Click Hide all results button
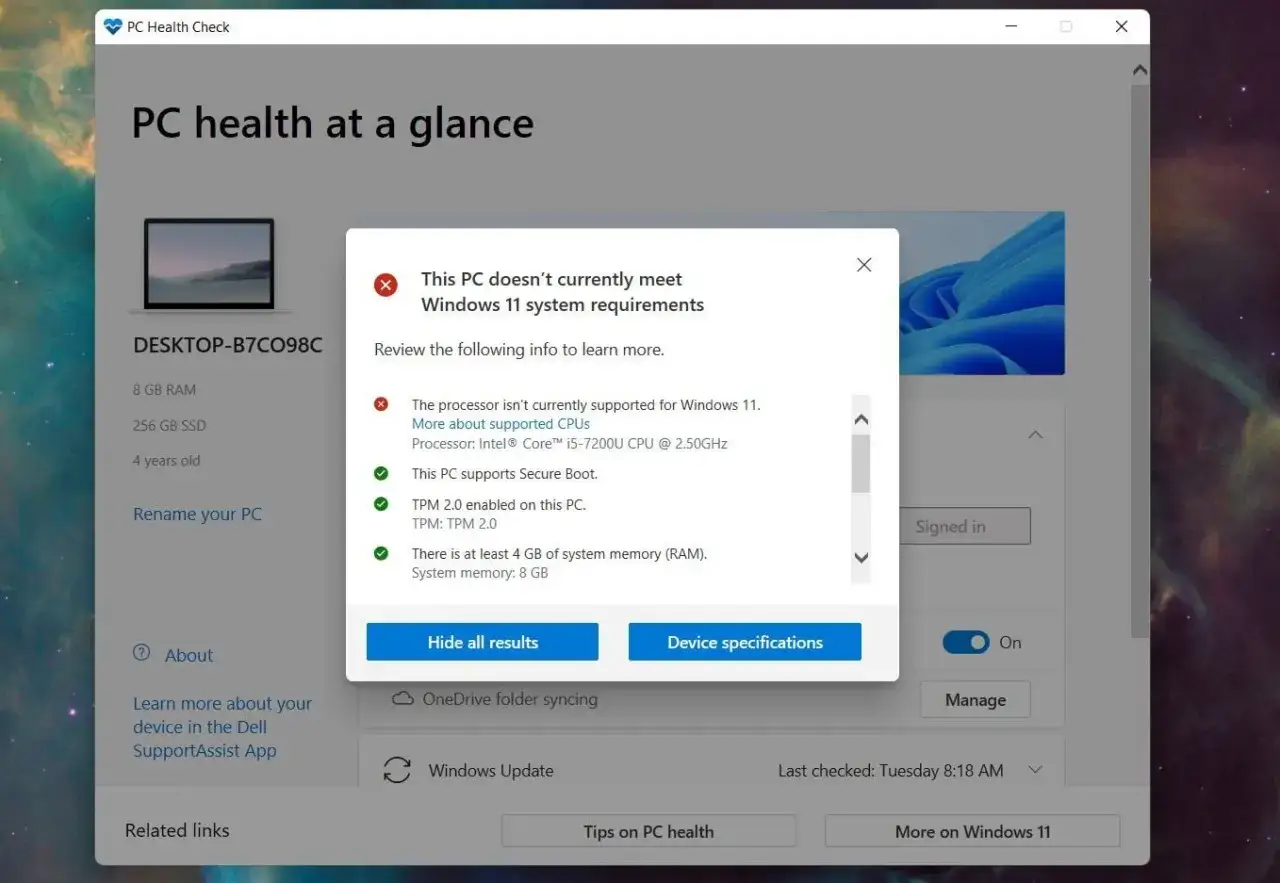Image resolution: width=1280 pixels, height=883 pixels. click(482, 642)
